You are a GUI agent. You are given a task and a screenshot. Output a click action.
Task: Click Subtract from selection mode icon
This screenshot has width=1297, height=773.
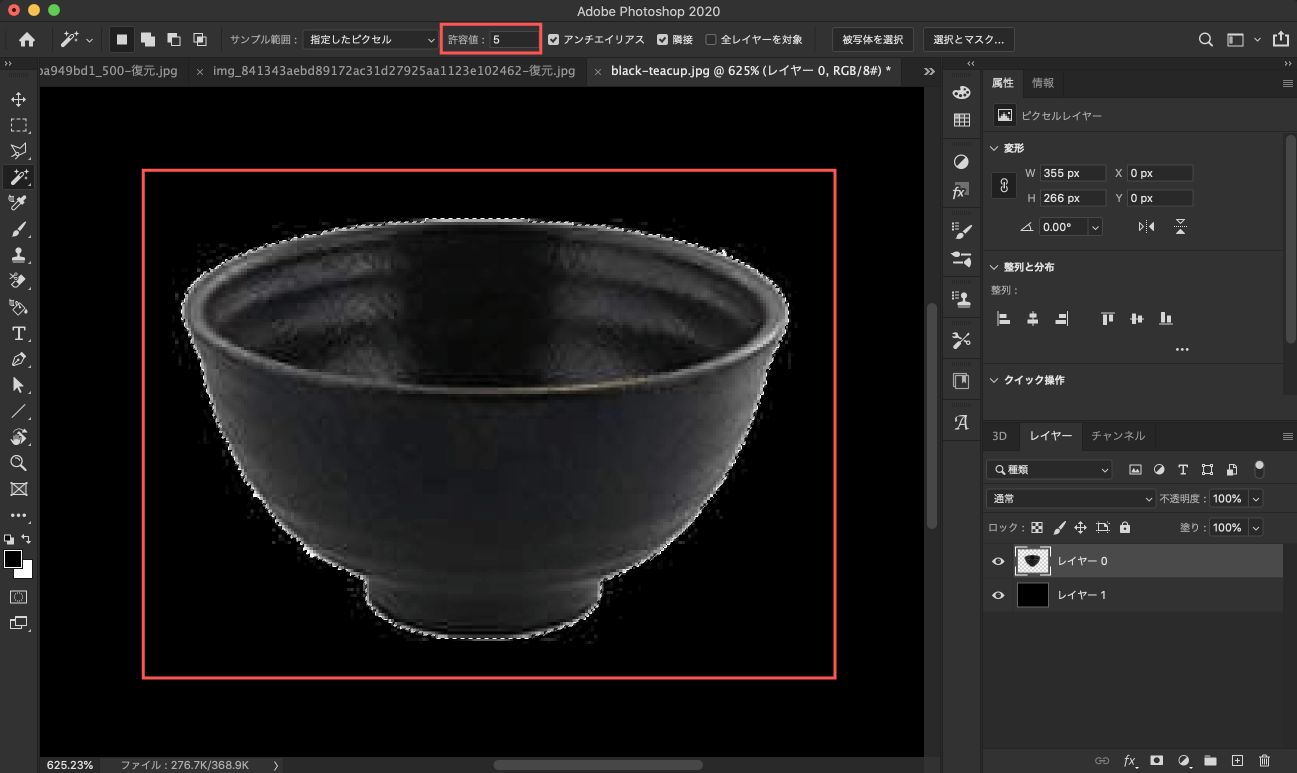click(174, 39)
